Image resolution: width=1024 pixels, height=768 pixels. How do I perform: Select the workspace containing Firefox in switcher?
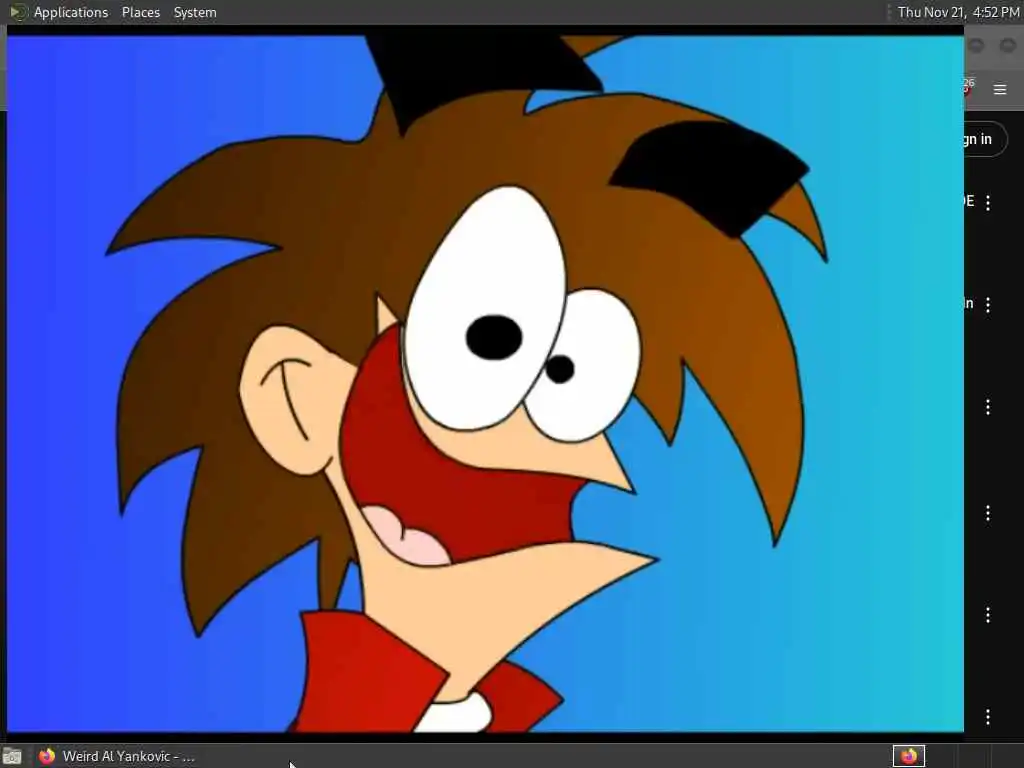click(908, 756)
